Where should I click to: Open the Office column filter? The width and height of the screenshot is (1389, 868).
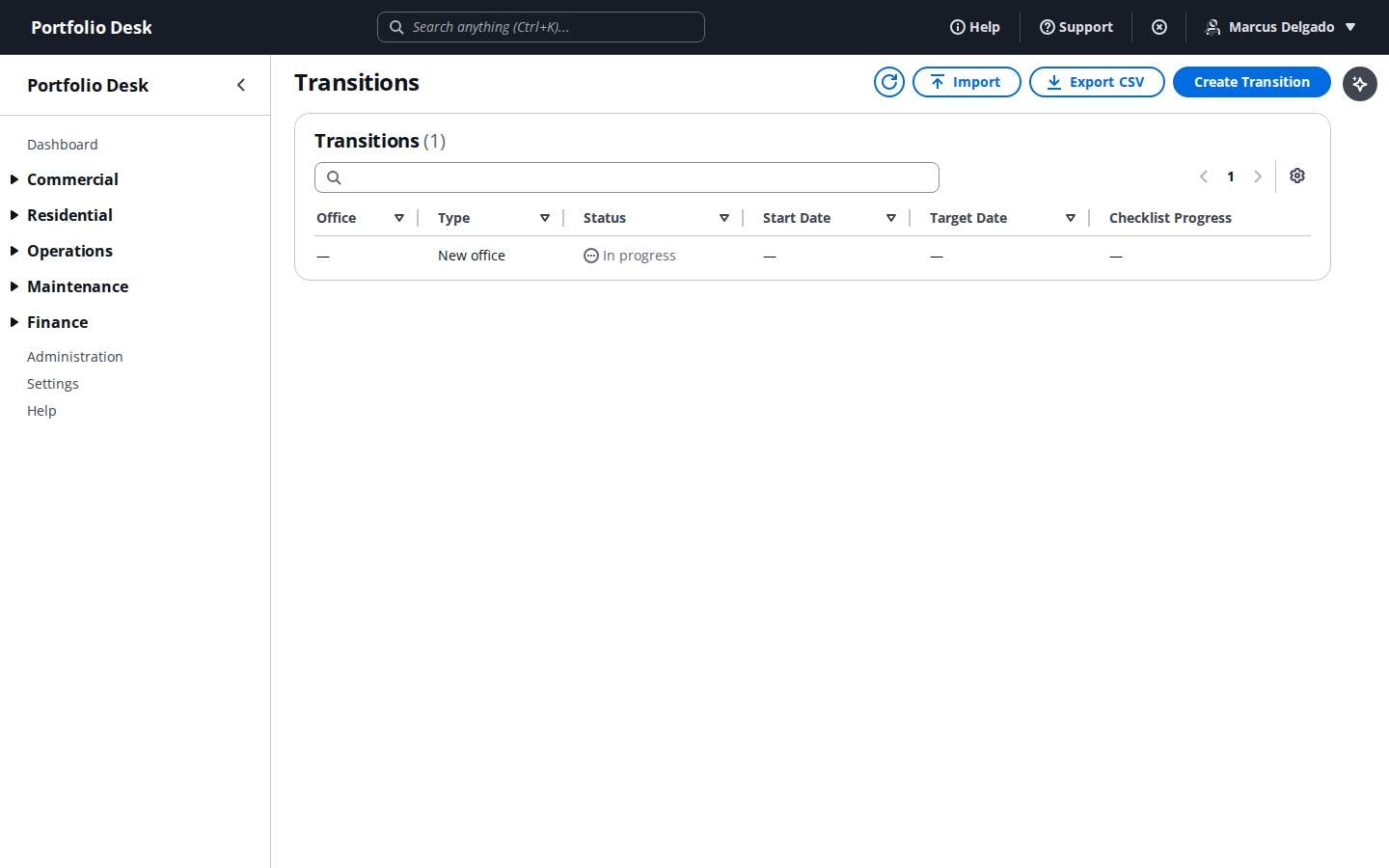399,218
